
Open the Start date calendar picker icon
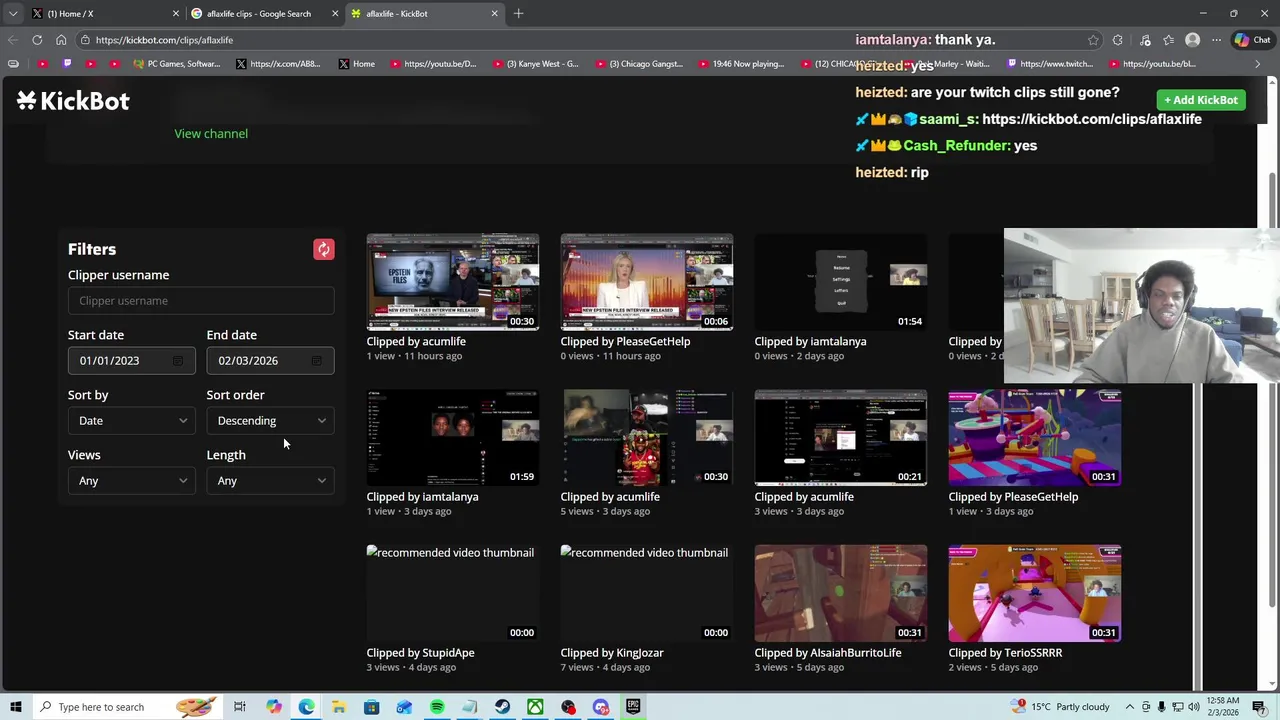178,361
